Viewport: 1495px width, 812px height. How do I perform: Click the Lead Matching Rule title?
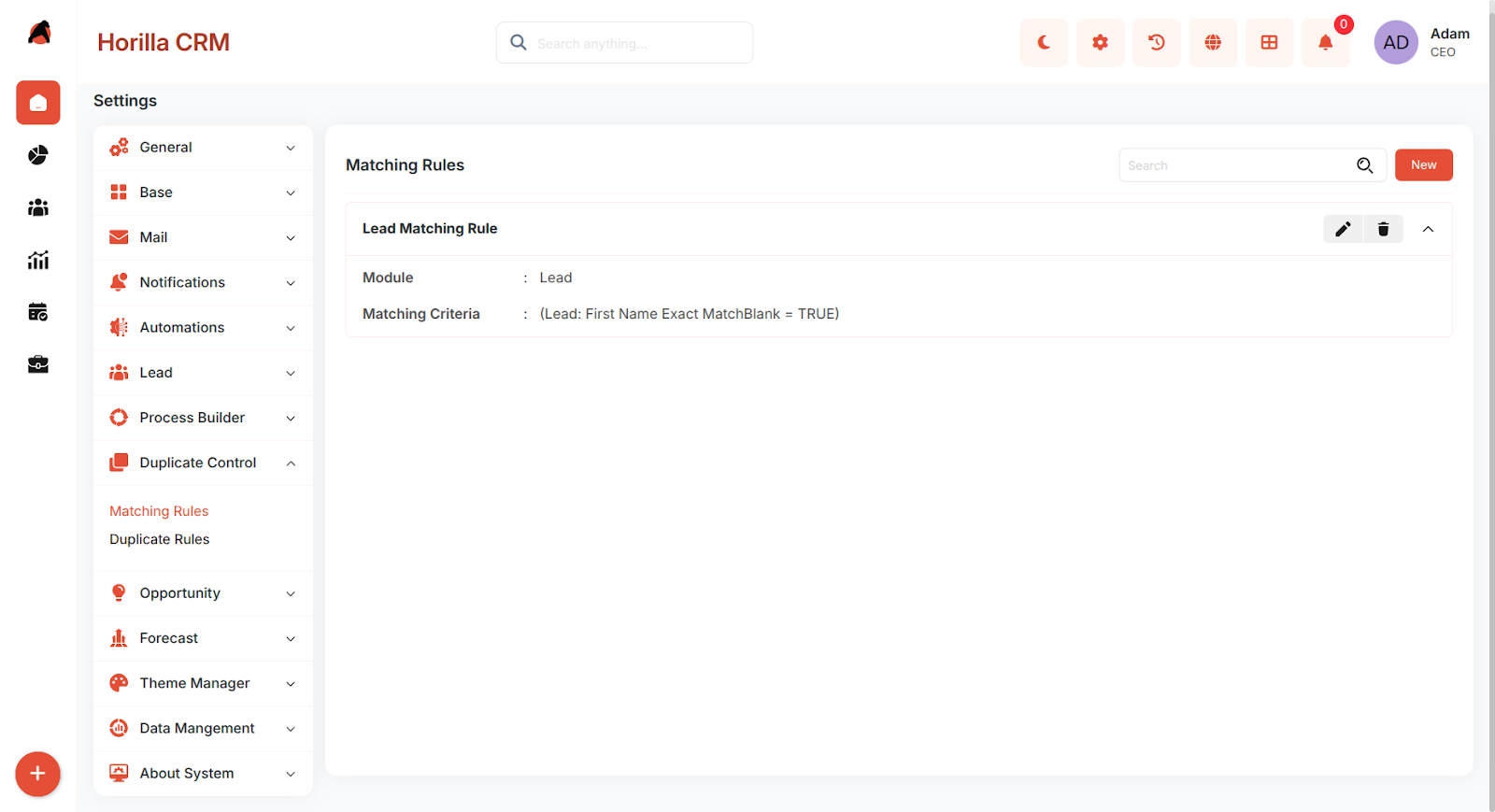pos(430,229)
